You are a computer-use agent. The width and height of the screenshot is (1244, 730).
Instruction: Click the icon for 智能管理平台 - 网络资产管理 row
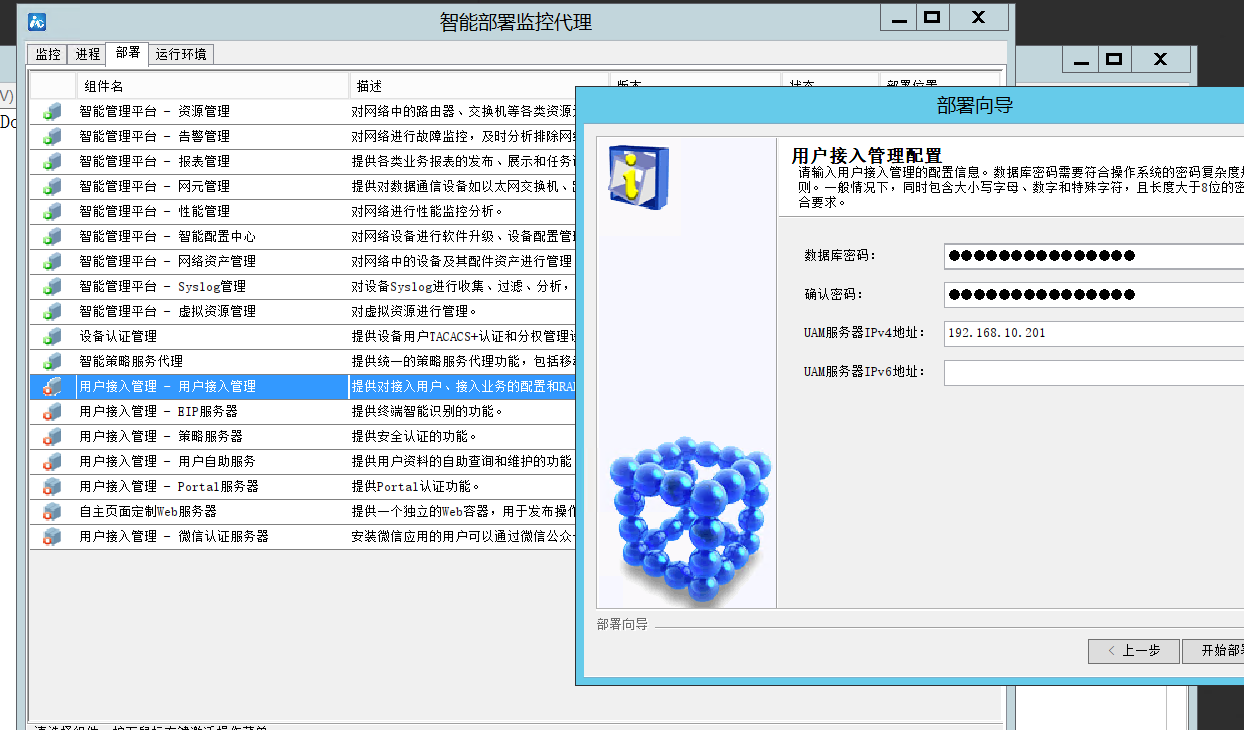pyautogui.click(x=53, y=261)
